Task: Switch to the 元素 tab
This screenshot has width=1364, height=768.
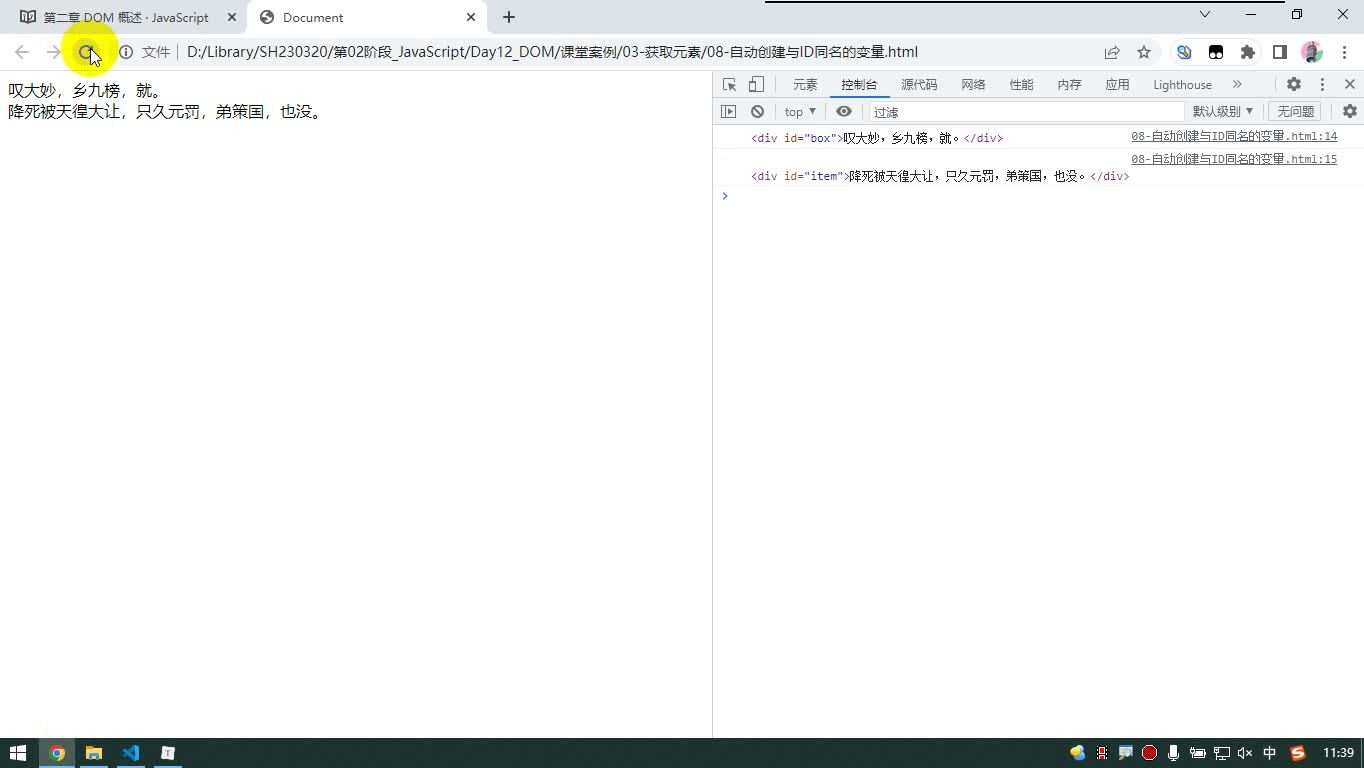Action: [805, 85]
